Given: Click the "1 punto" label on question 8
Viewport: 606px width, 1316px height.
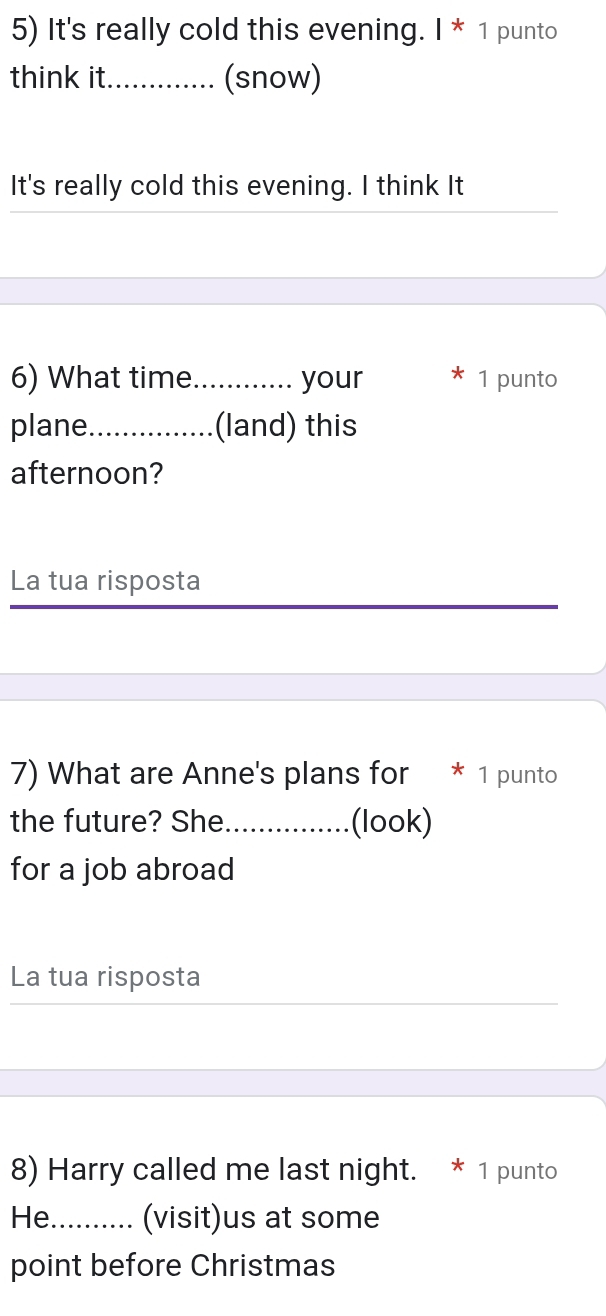Looking at the screenshot, I should coord(517,1170).
